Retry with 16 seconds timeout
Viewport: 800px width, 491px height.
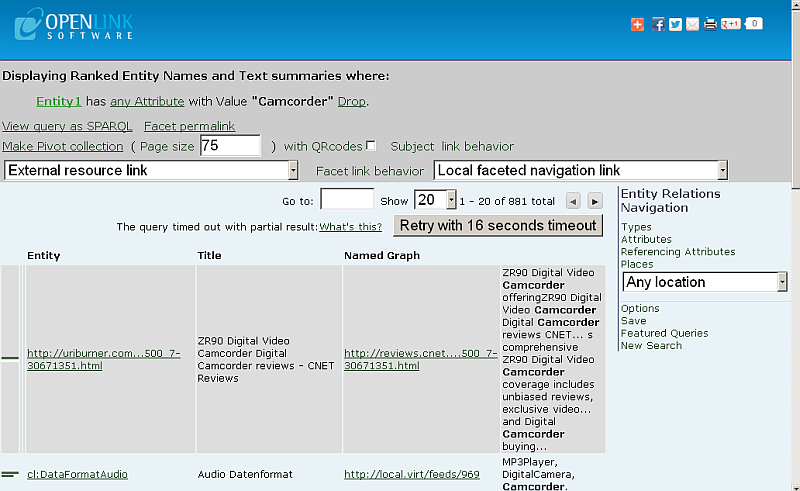point(498,226)
